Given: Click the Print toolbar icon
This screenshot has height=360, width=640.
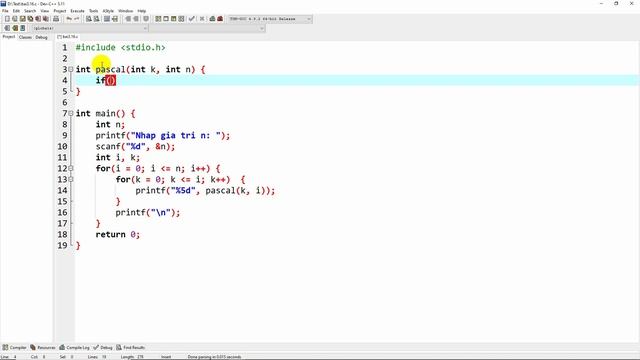Looking at the screenshot, I should tap(56, 19).
